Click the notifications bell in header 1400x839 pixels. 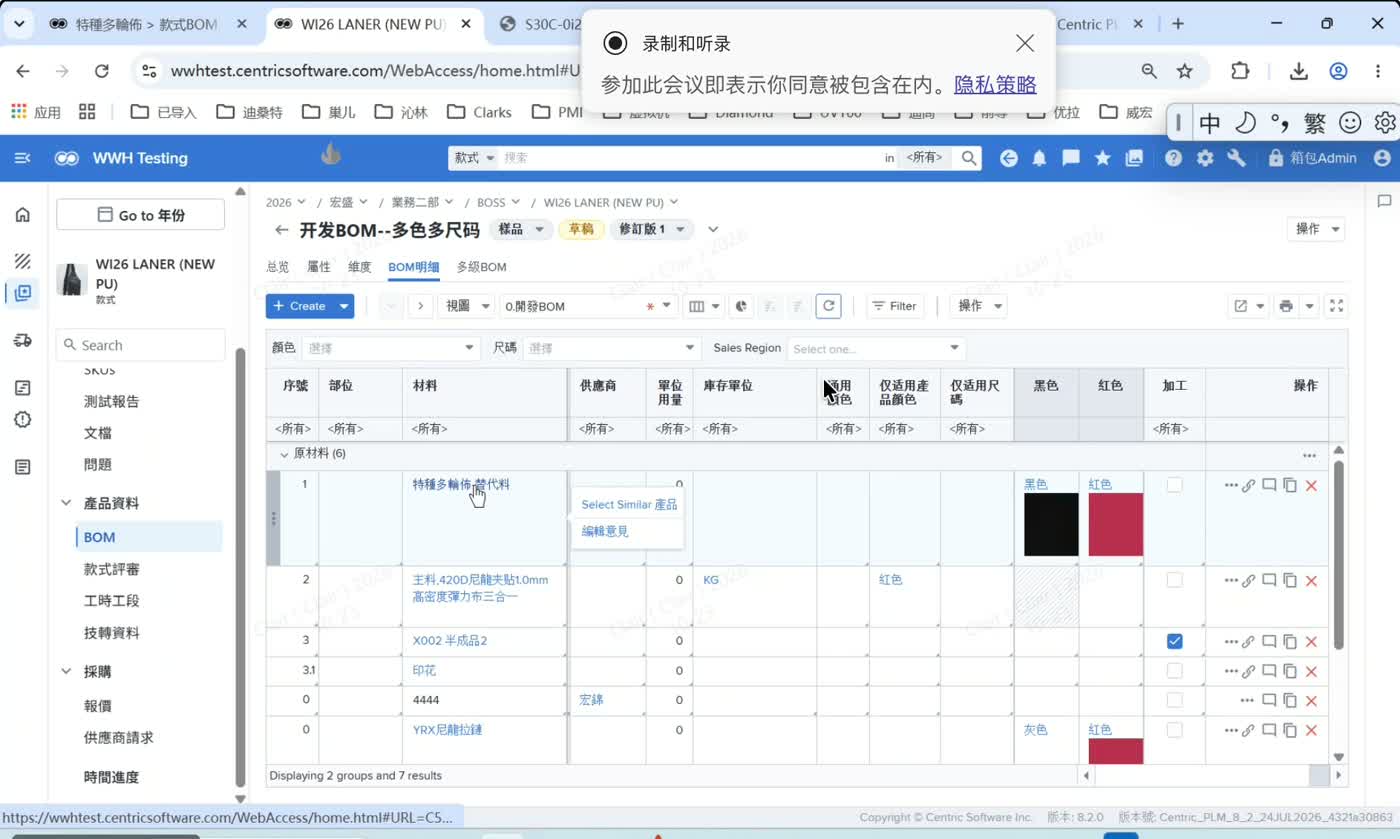(x=1040, y=158)
